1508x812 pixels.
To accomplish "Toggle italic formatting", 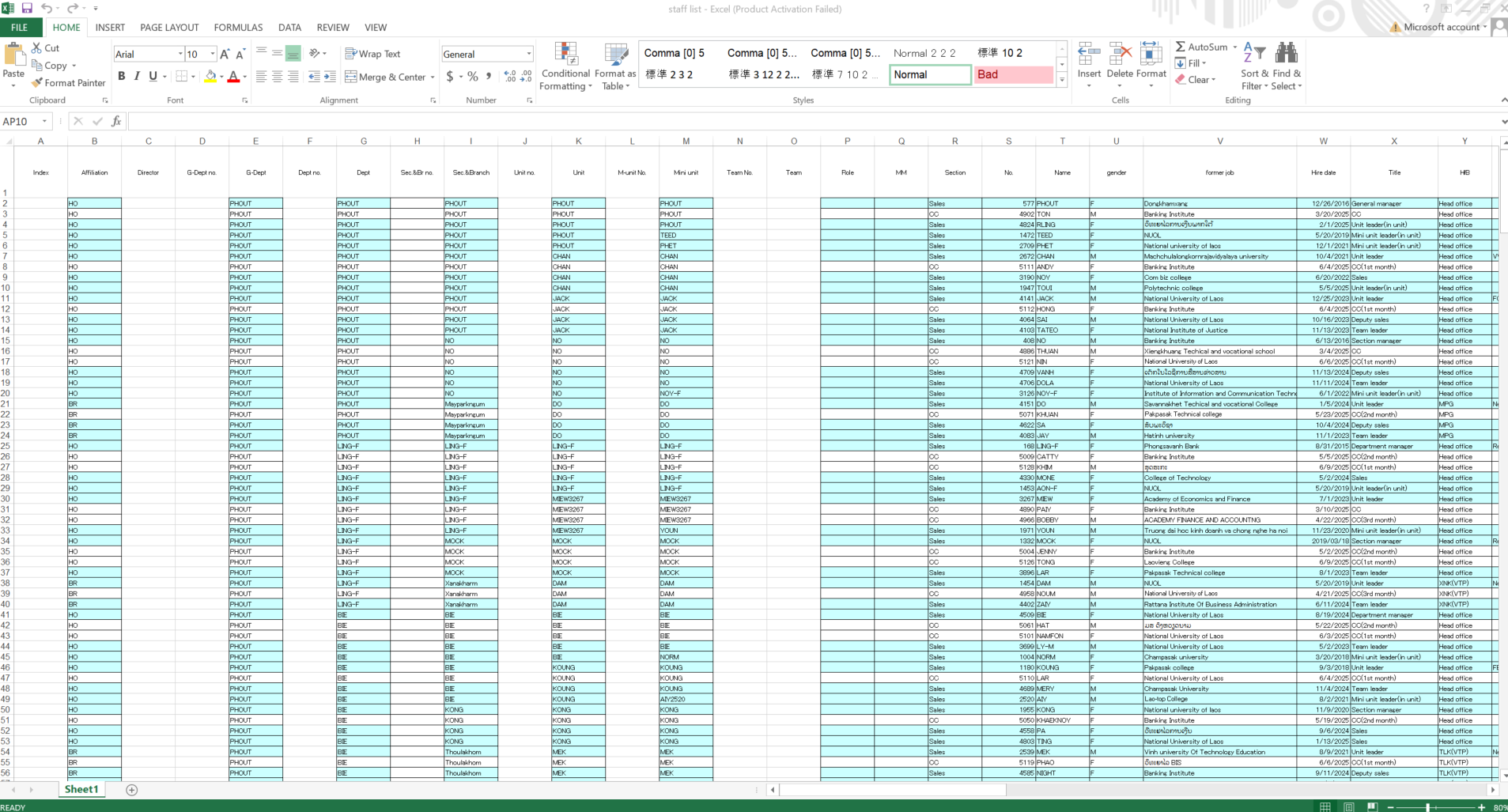I will pos(137,77).
